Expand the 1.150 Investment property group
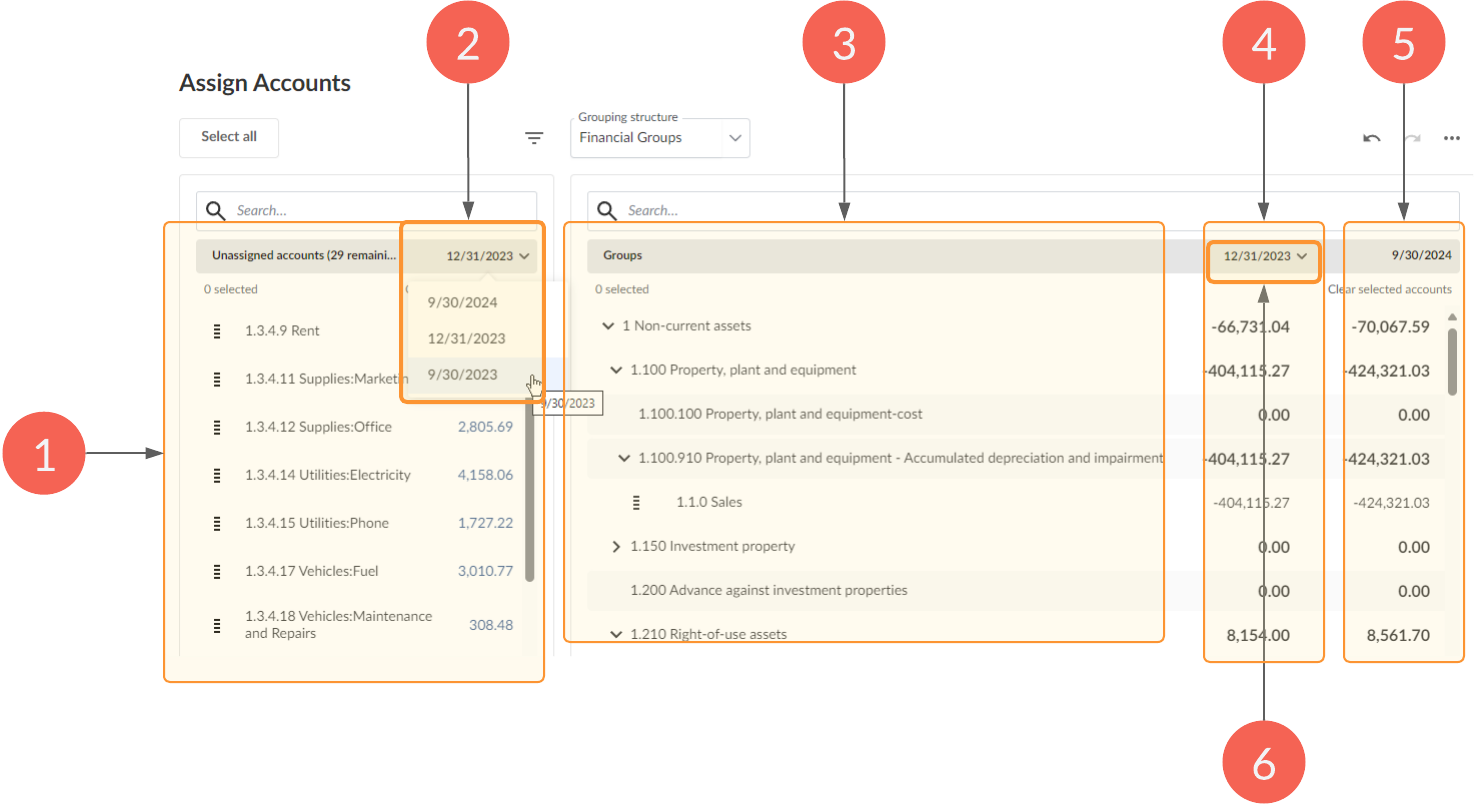Viewport: 1479px width, 807px height. click(x=617, y=546)
